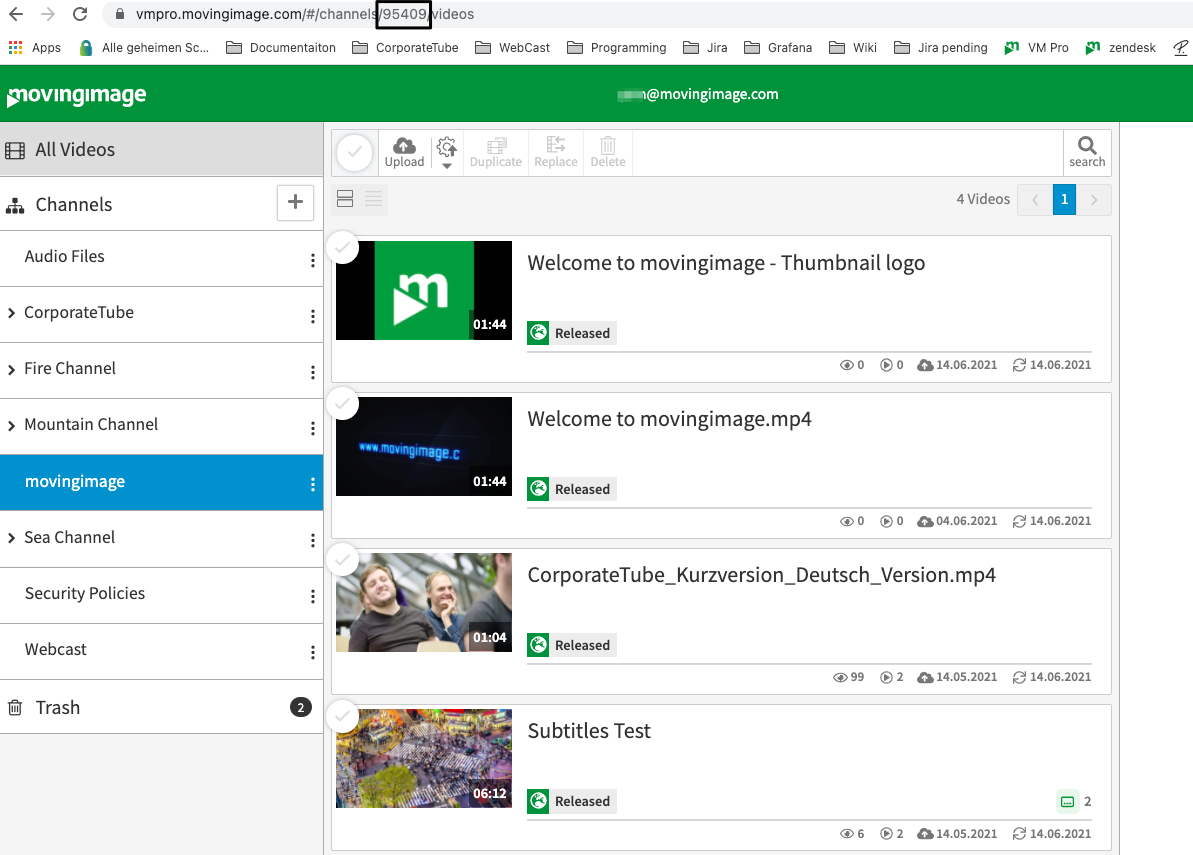This screenshot has height=855, width=1193.
Task: Open options menu for Sea Channel
Action: 313,540
